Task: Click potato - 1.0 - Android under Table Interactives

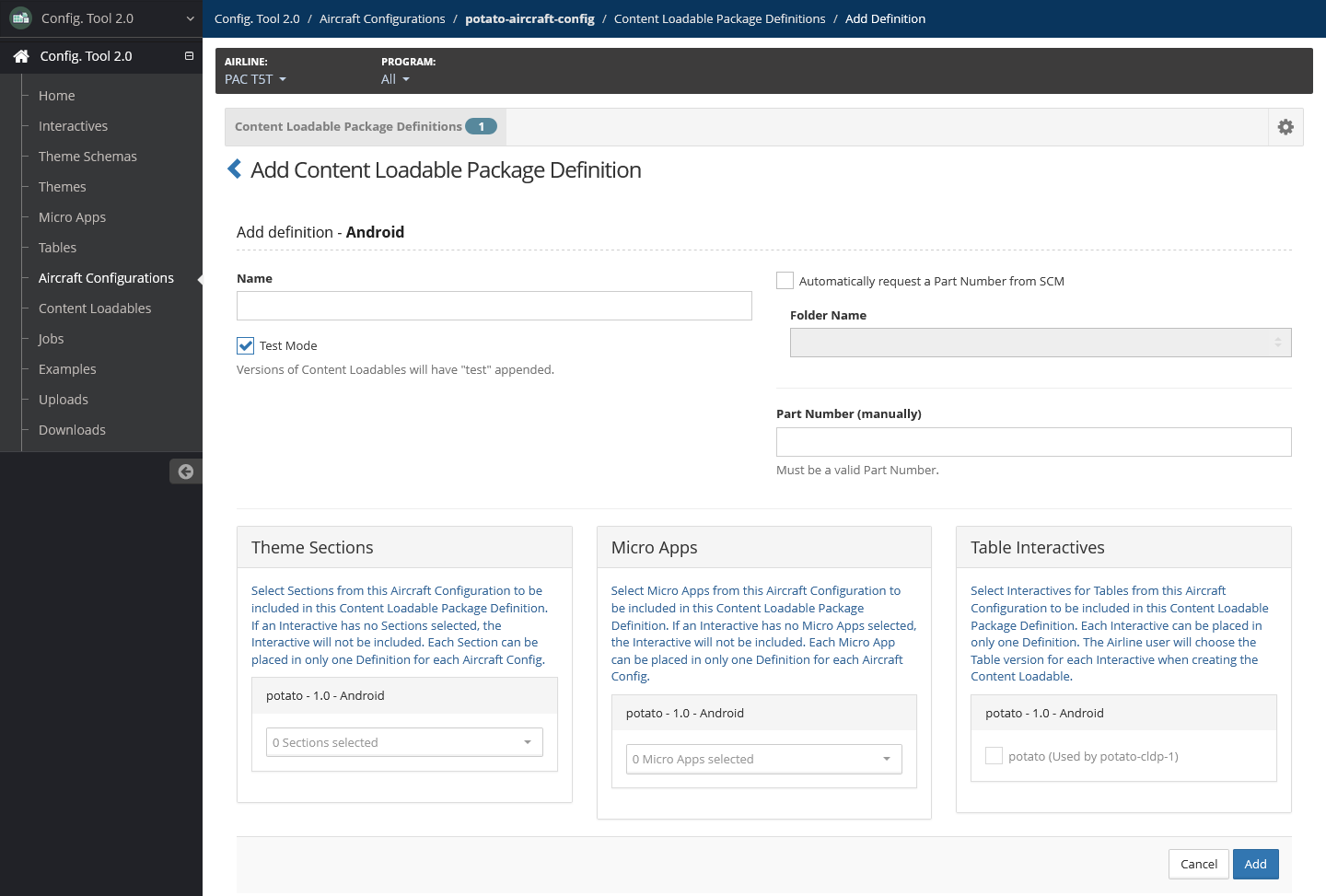Action: click(x=1044, y=713)
